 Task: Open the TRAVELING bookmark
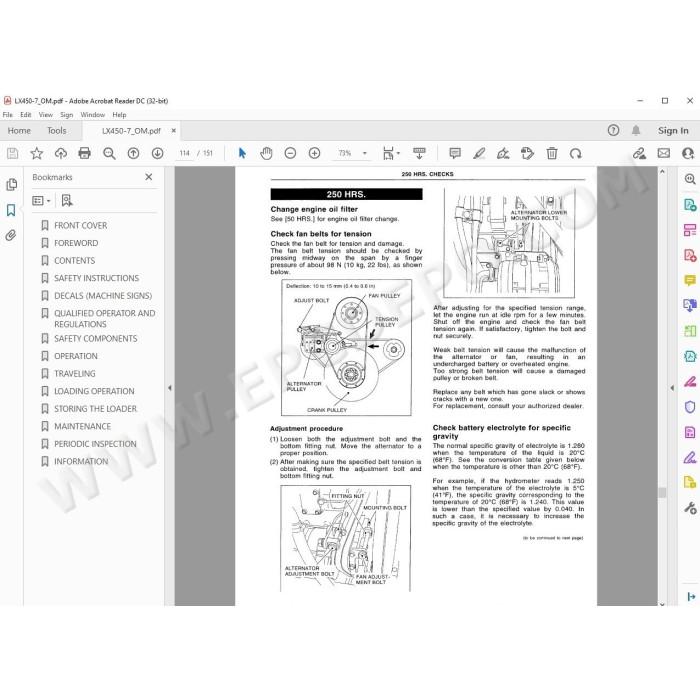[75, 374]
